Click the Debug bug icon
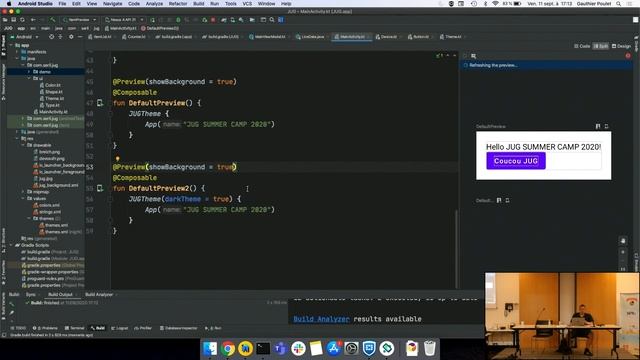The width and height of the screenshot is (640, 360). click(x=178, y=20)
